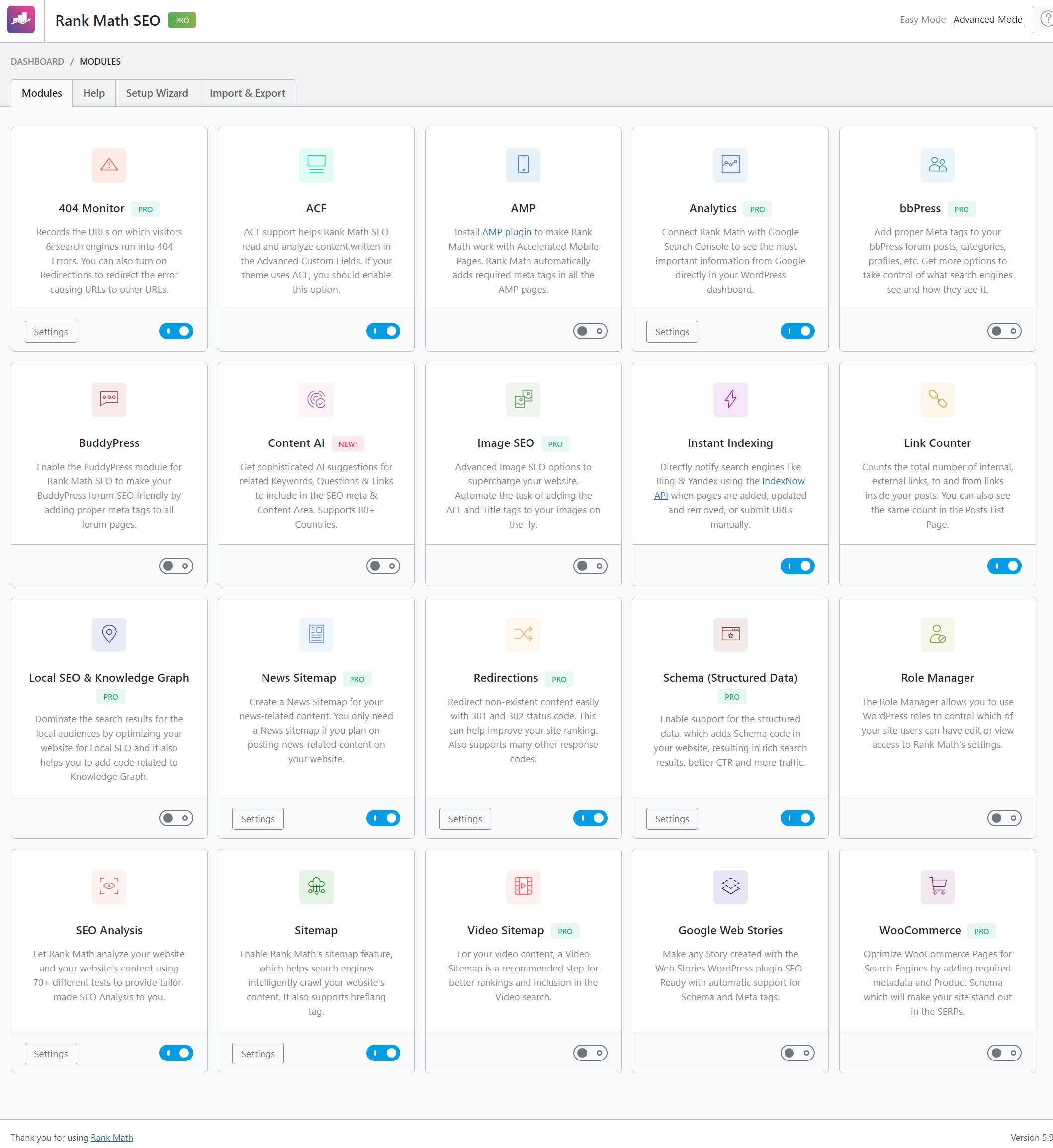Click the Link Counter chain icon
Viewport: 1053px width, 1148px height.
point(937,399)
